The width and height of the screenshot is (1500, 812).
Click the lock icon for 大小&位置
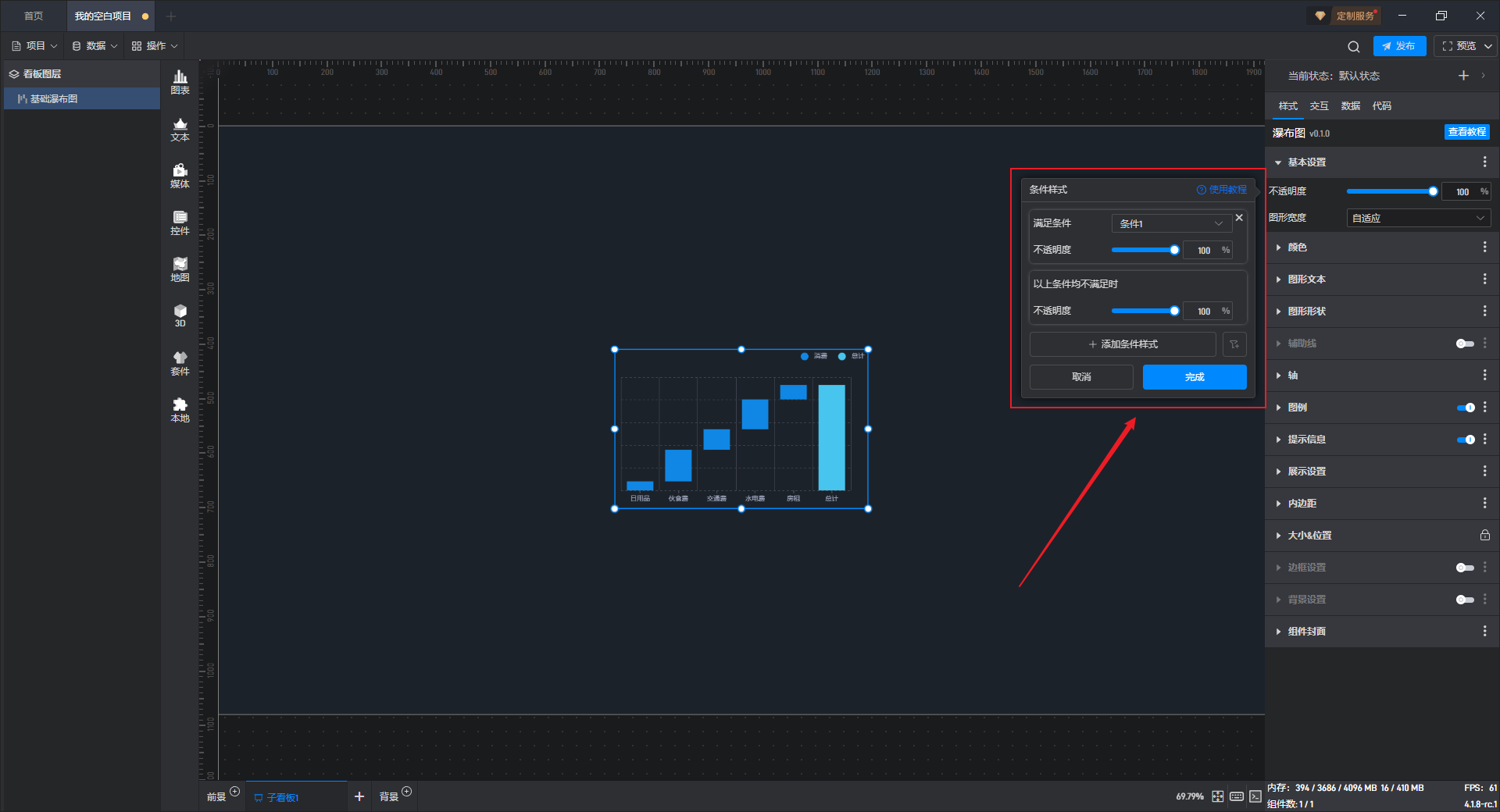pos(1484,535)
